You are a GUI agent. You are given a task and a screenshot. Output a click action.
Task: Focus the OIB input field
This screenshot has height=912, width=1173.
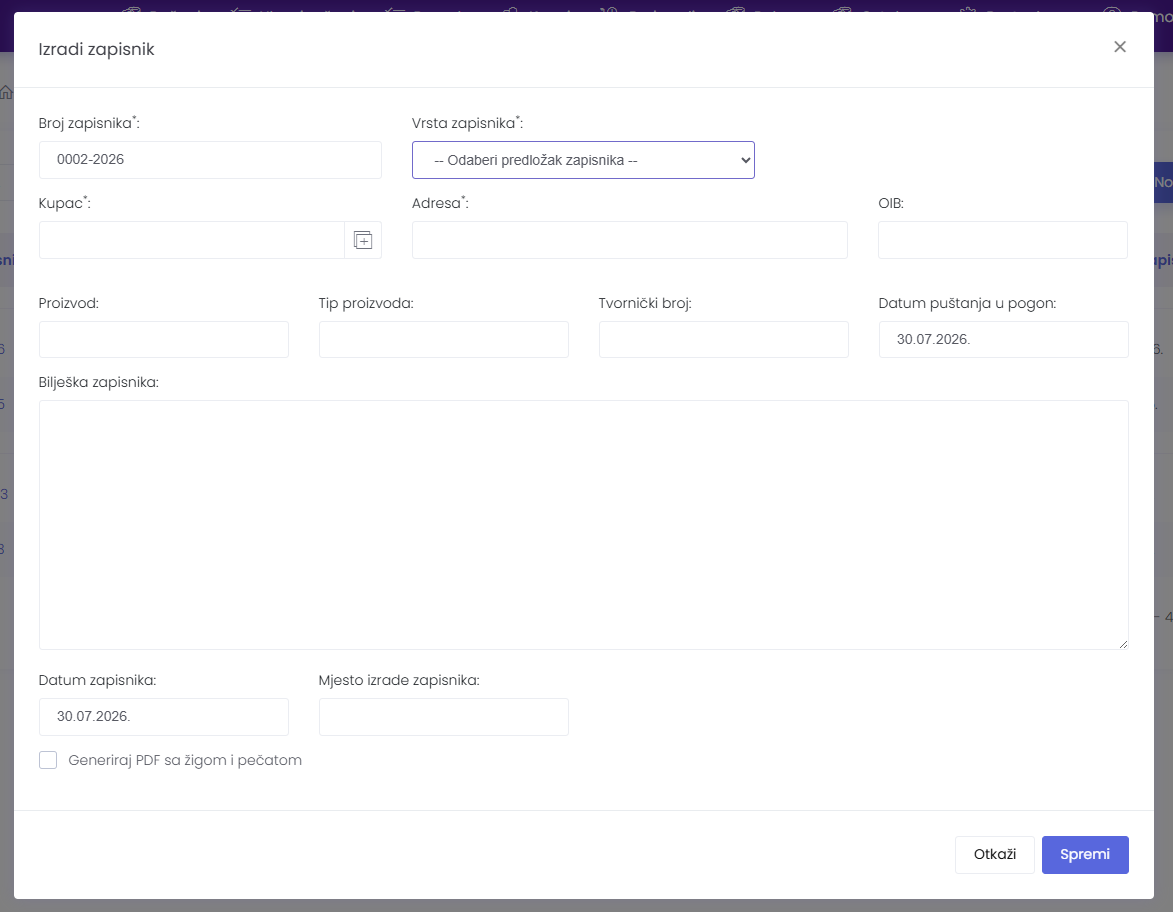click(x=1002, y=240)
